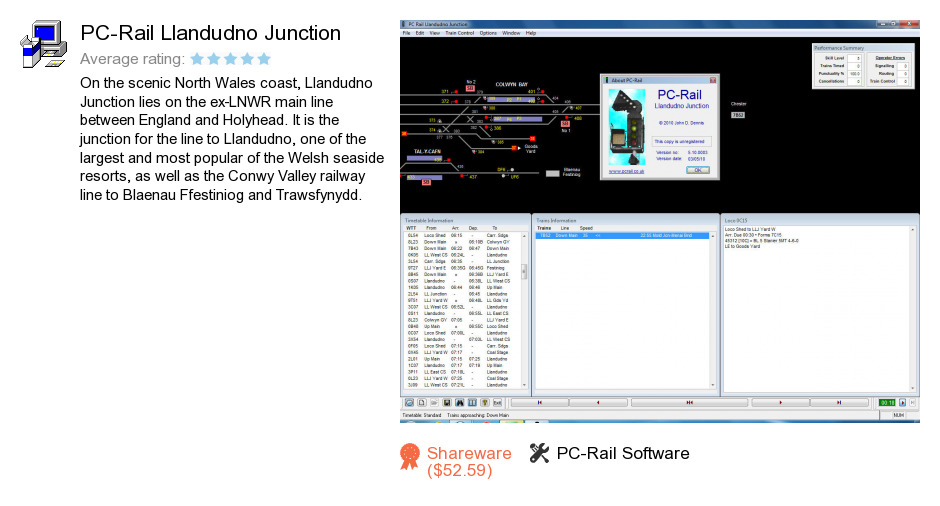Click the PC-Rail Llandudno Junction title
This screenshot has width=940, height=506.
coord(210,33)
